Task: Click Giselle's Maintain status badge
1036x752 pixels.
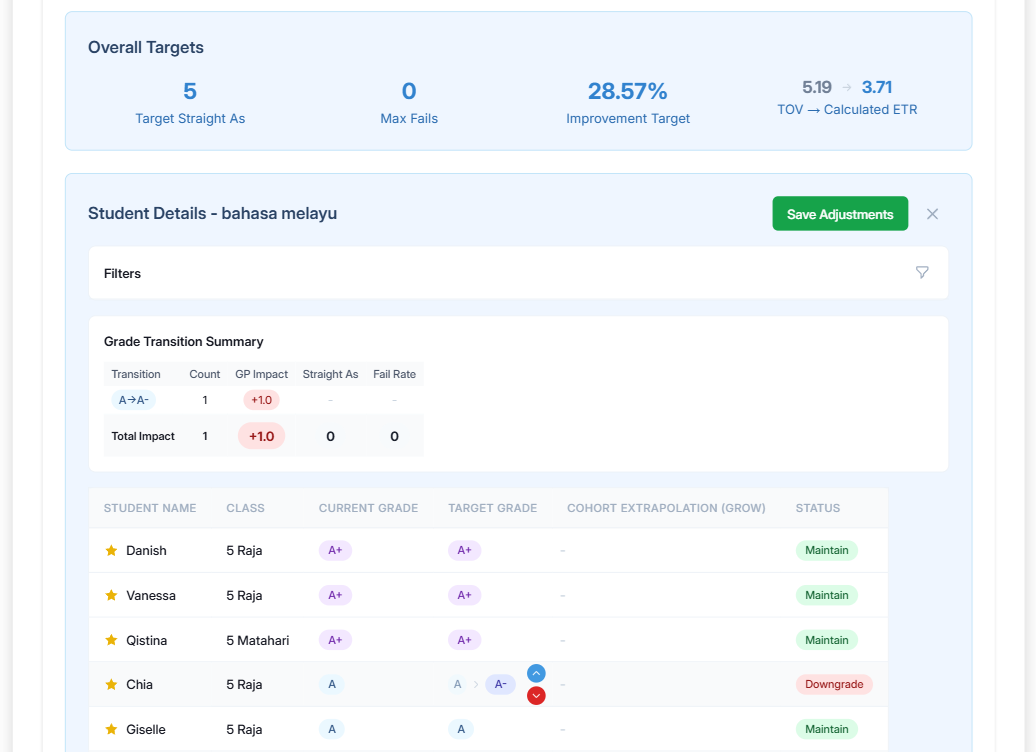Action: point(827,729)
